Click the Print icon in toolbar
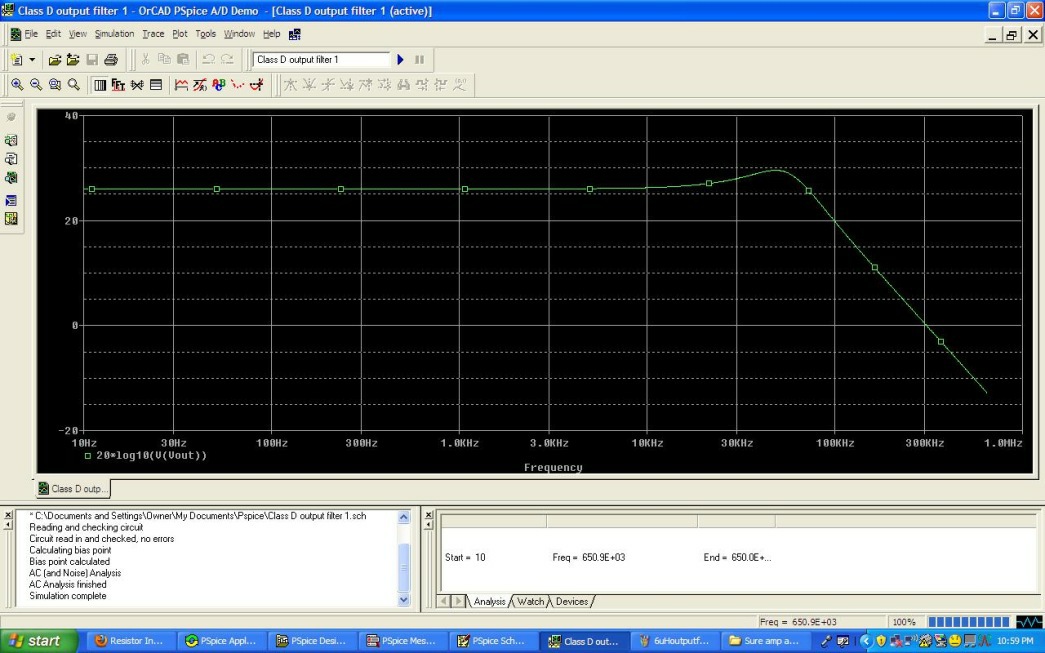 tap(111, 60)
